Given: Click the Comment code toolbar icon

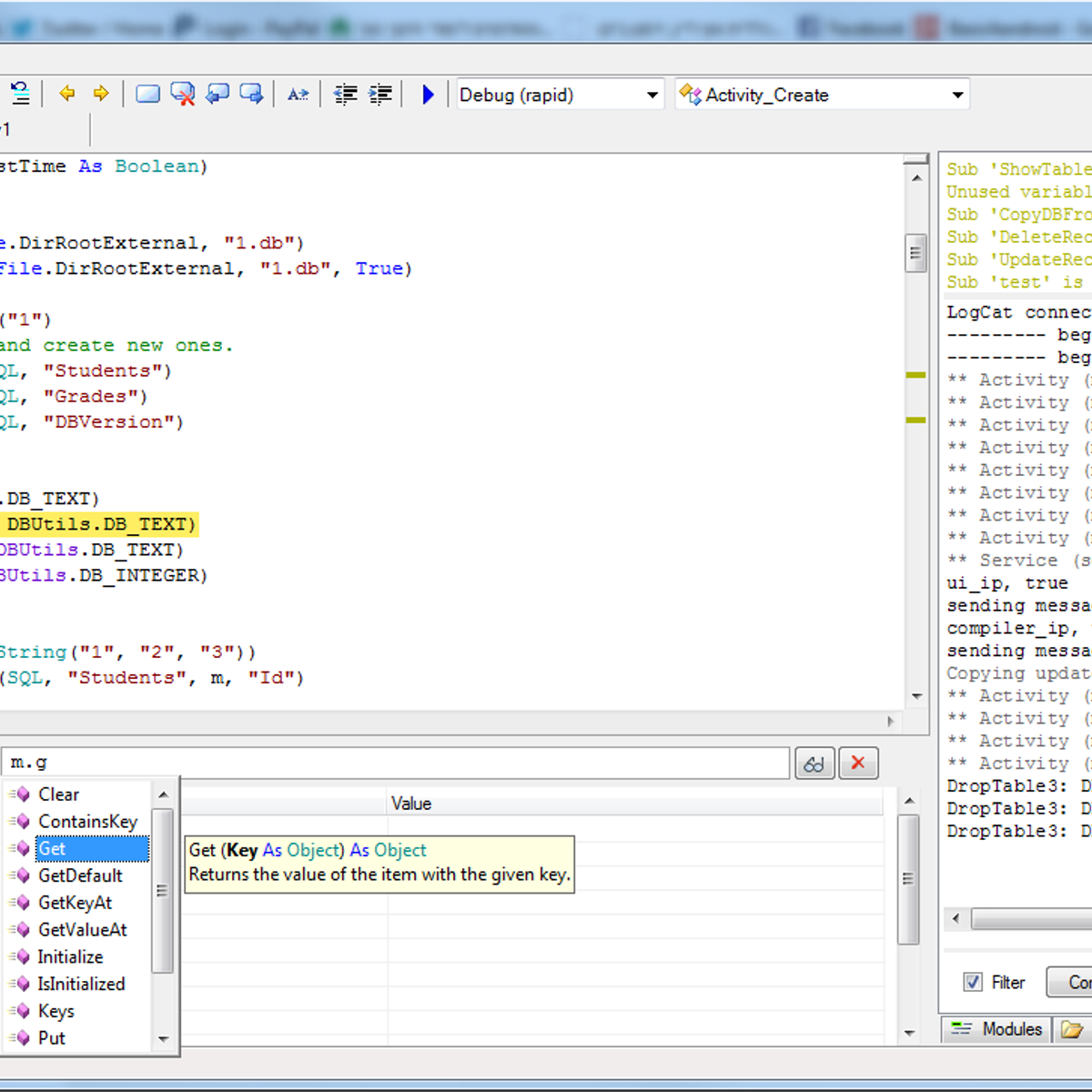Looking at the screenshot, I should coord(217,94).
